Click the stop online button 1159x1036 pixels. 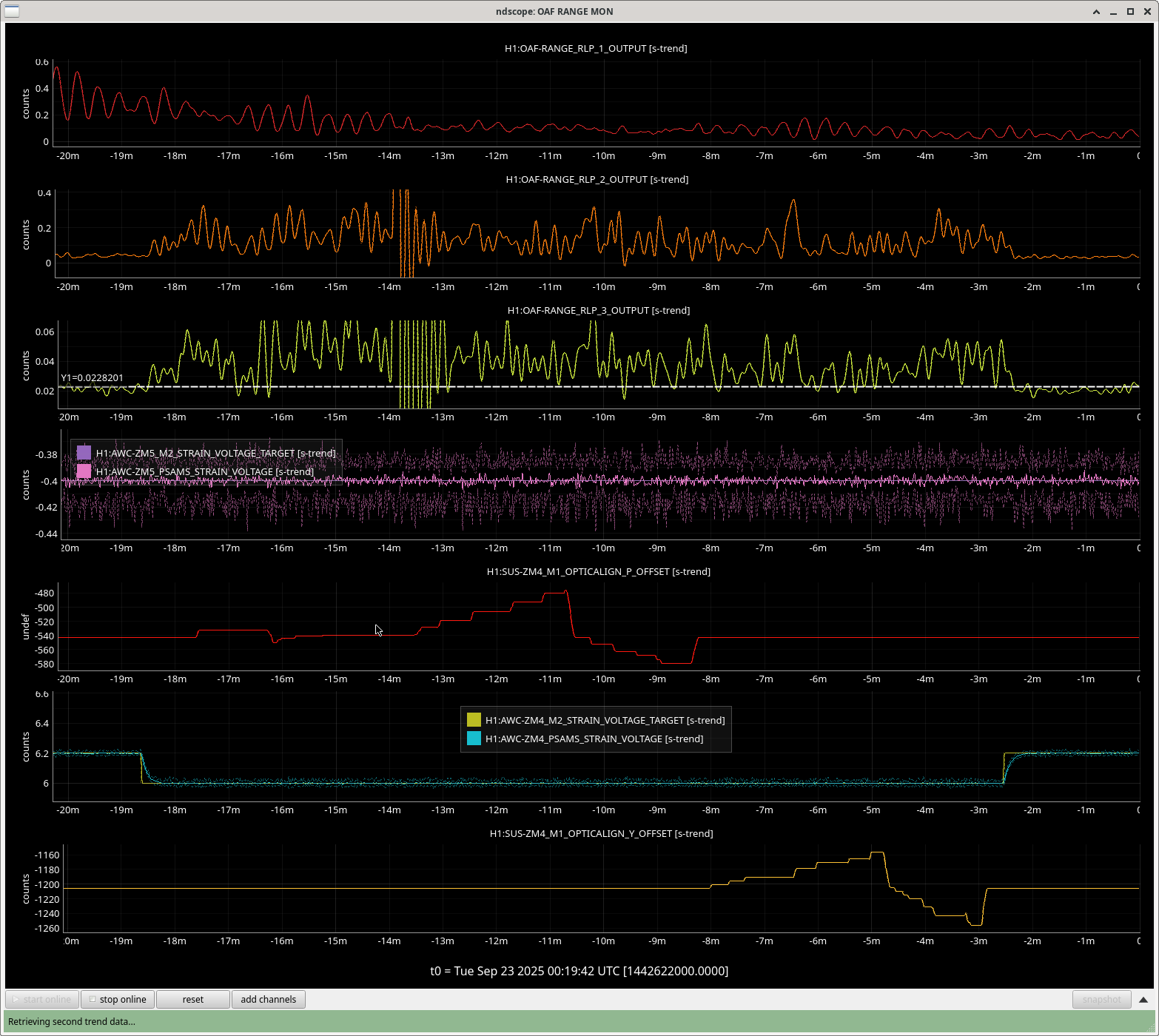tap(118, 999)
